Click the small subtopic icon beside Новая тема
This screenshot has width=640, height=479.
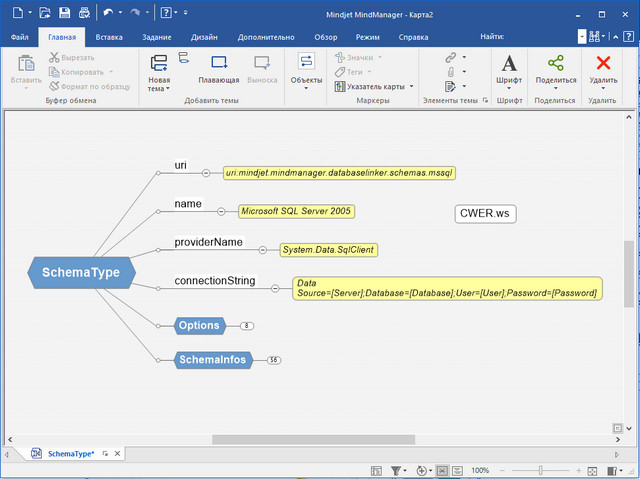click(184, 58)
